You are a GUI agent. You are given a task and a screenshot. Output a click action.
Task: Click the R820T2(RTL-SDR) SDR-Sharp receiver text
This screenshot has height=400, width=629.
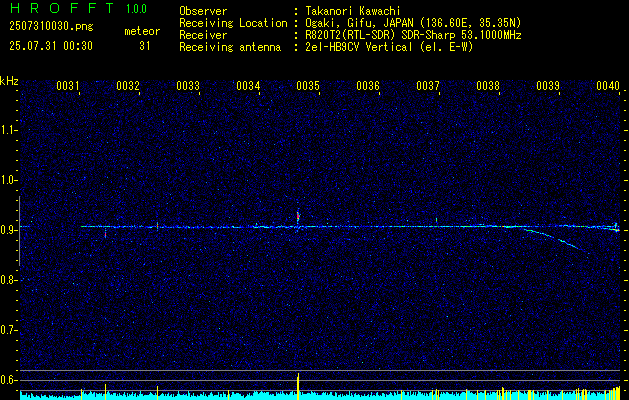[x=413, y=35]
